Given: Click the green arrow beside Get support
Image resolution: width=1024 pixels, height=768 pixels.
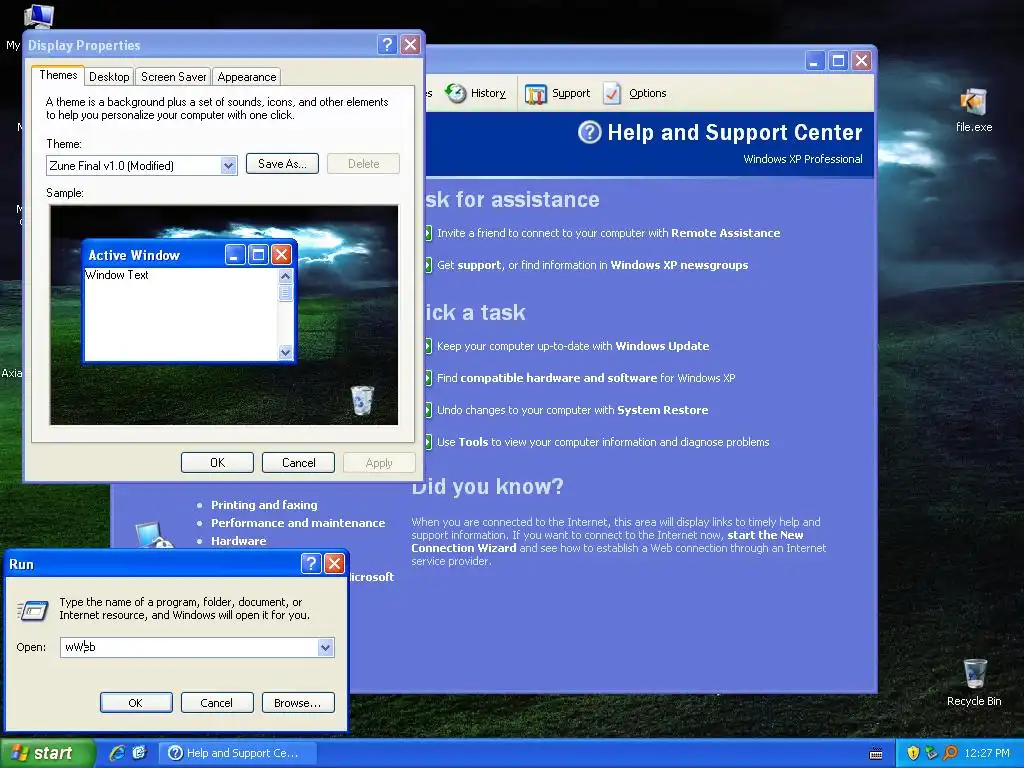Looking at the screenshot, I should [428, 265].
